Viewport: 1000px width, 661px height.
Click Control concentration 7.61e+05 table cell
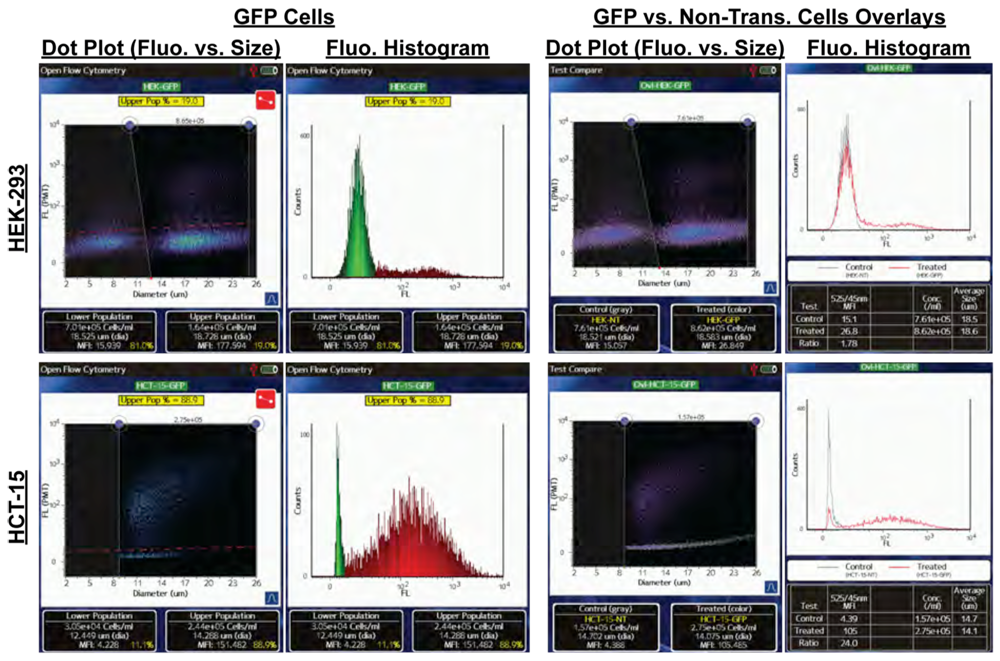click(x=932, y=318)
